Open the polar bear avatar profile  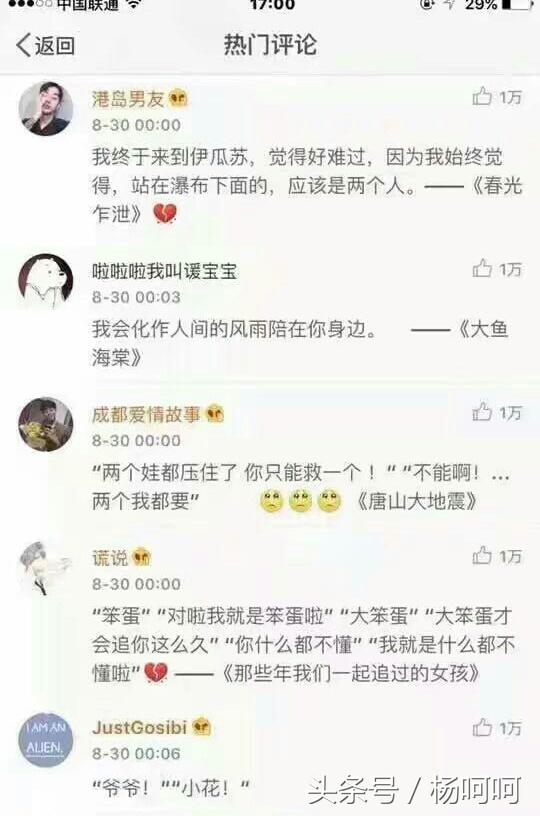tap(46, 281)
